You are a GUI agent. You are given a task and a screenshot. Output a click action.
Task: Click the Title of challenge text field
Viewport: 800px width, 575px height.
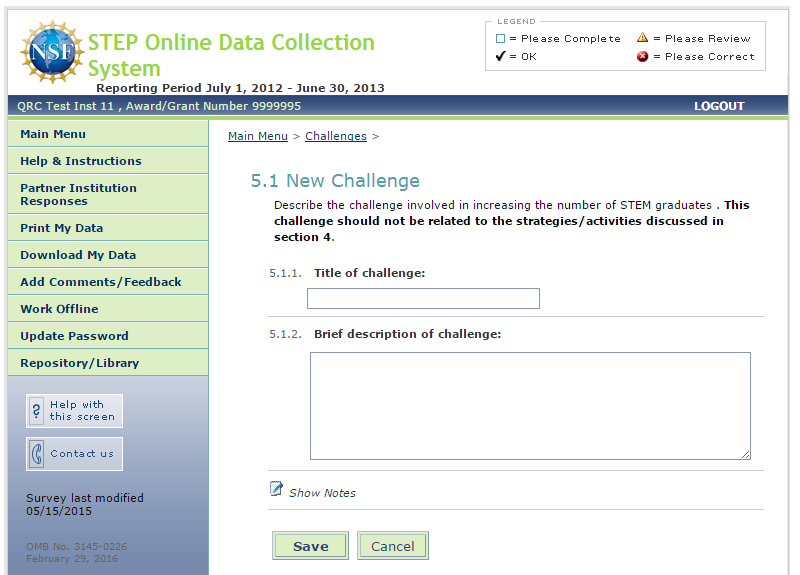click(x=423, y=299)
